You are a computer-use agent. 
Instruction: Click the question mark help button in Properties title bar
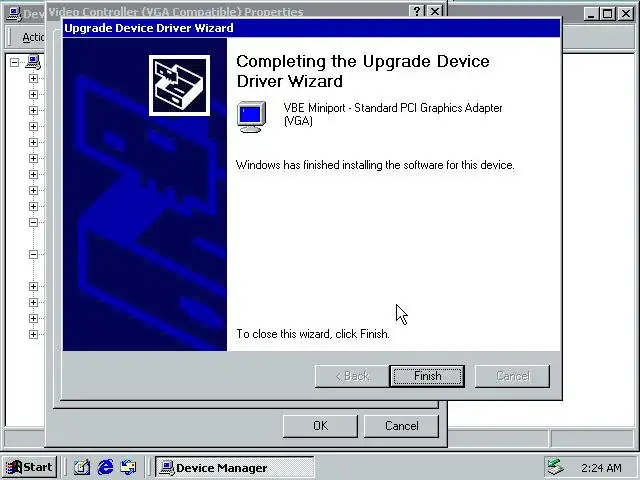click(x=417, y=11)
